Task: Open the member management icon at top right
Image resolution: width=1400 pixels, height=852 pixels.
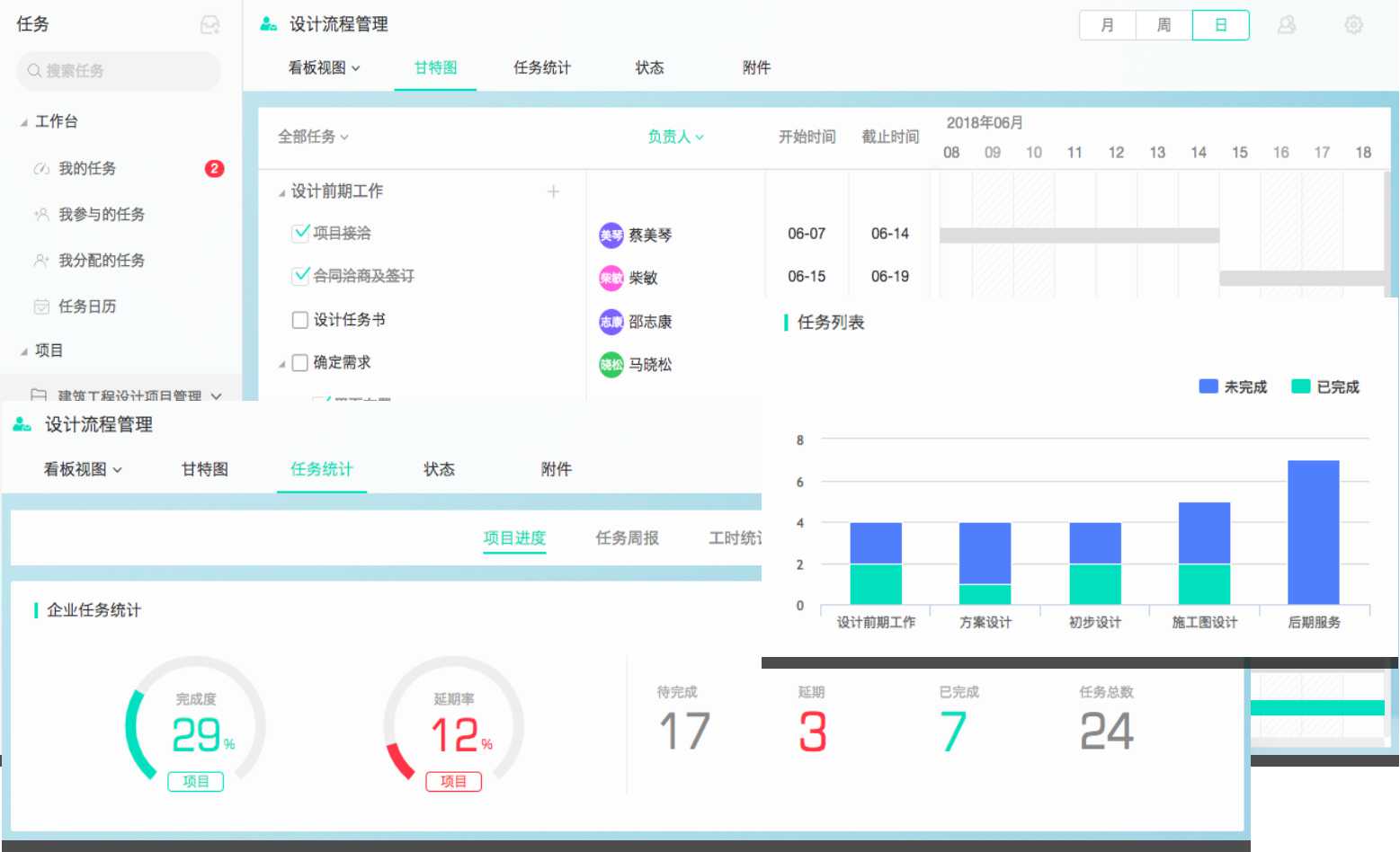Action: coord(1287,25)
